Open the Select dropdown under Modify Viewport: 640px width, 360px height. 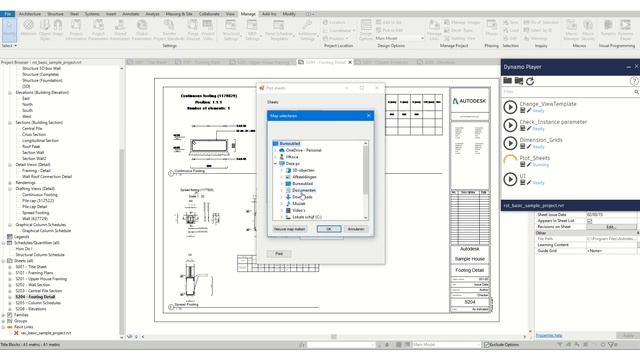tap(9, 46)
